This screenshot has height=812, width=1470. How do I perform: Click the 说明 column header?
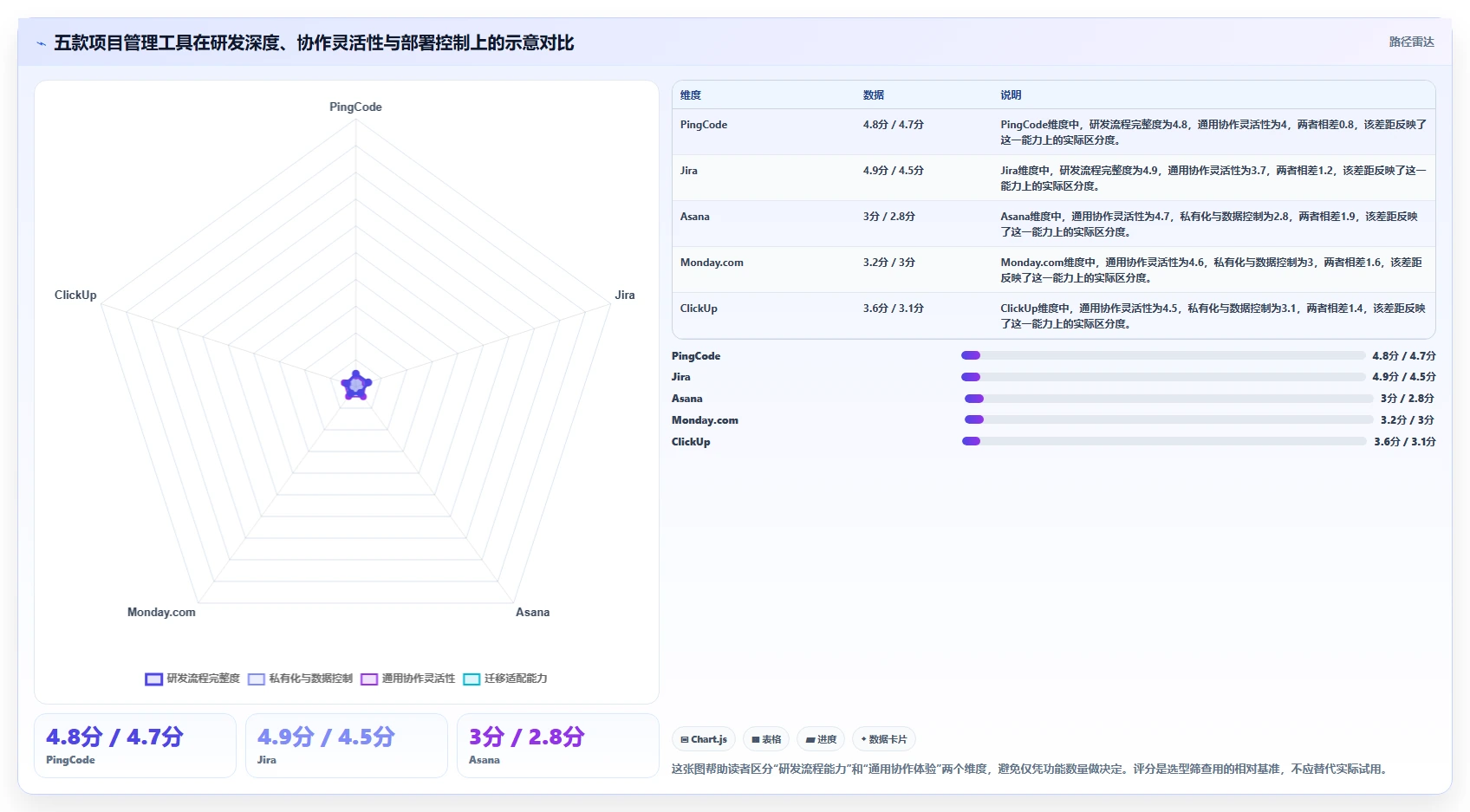click(x=1011, y=95)
